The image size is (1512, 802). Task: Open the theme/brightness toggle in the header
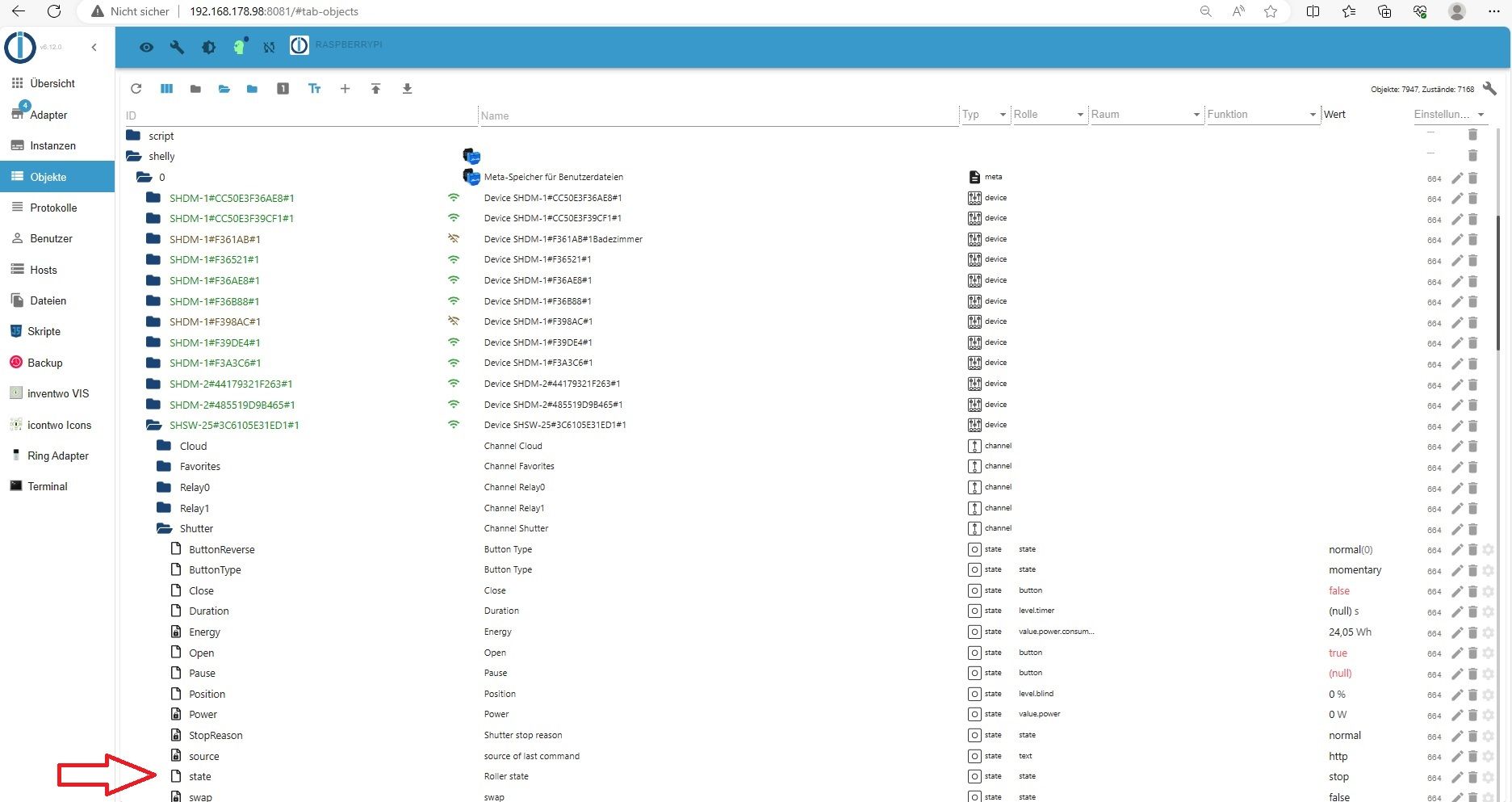click(208, 47)
